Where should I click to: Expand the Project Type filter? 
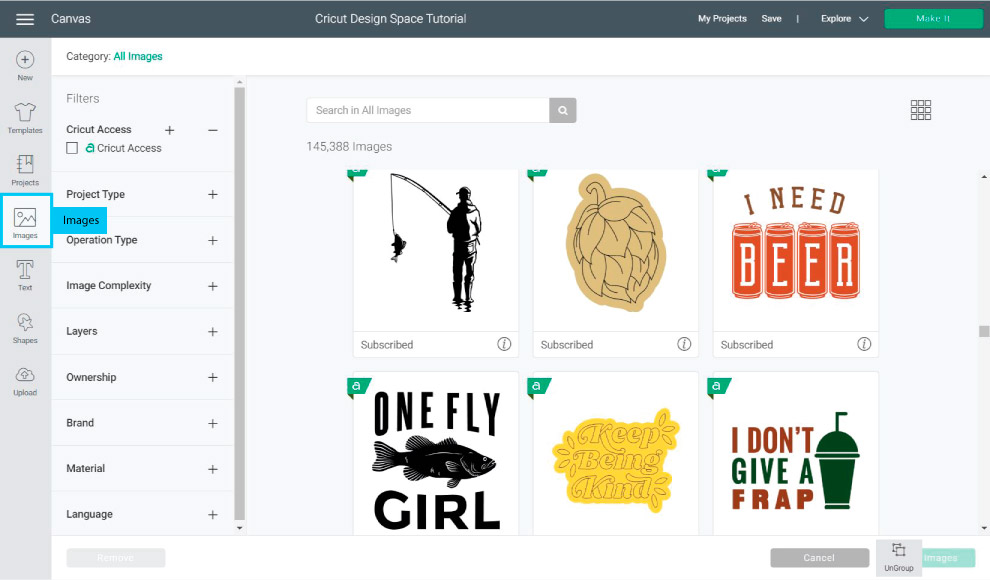pos(213,194)
